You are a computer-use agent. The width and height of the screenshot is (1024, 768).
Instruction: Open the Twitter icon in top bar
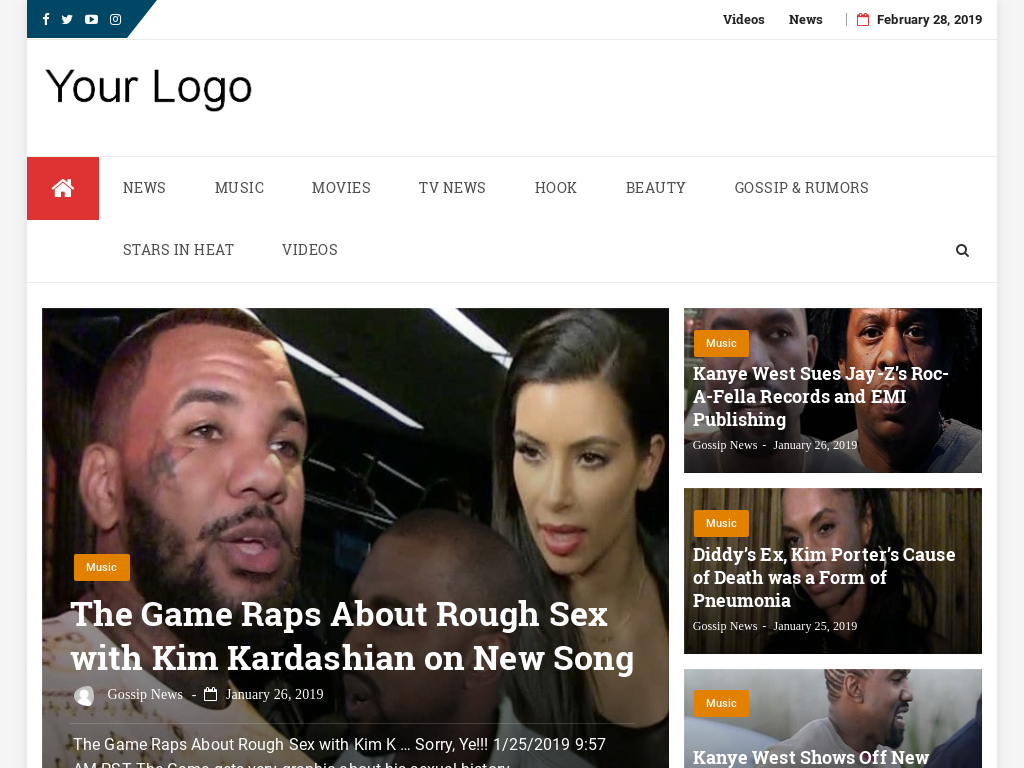pyautogui.click(x=66, y=18)
